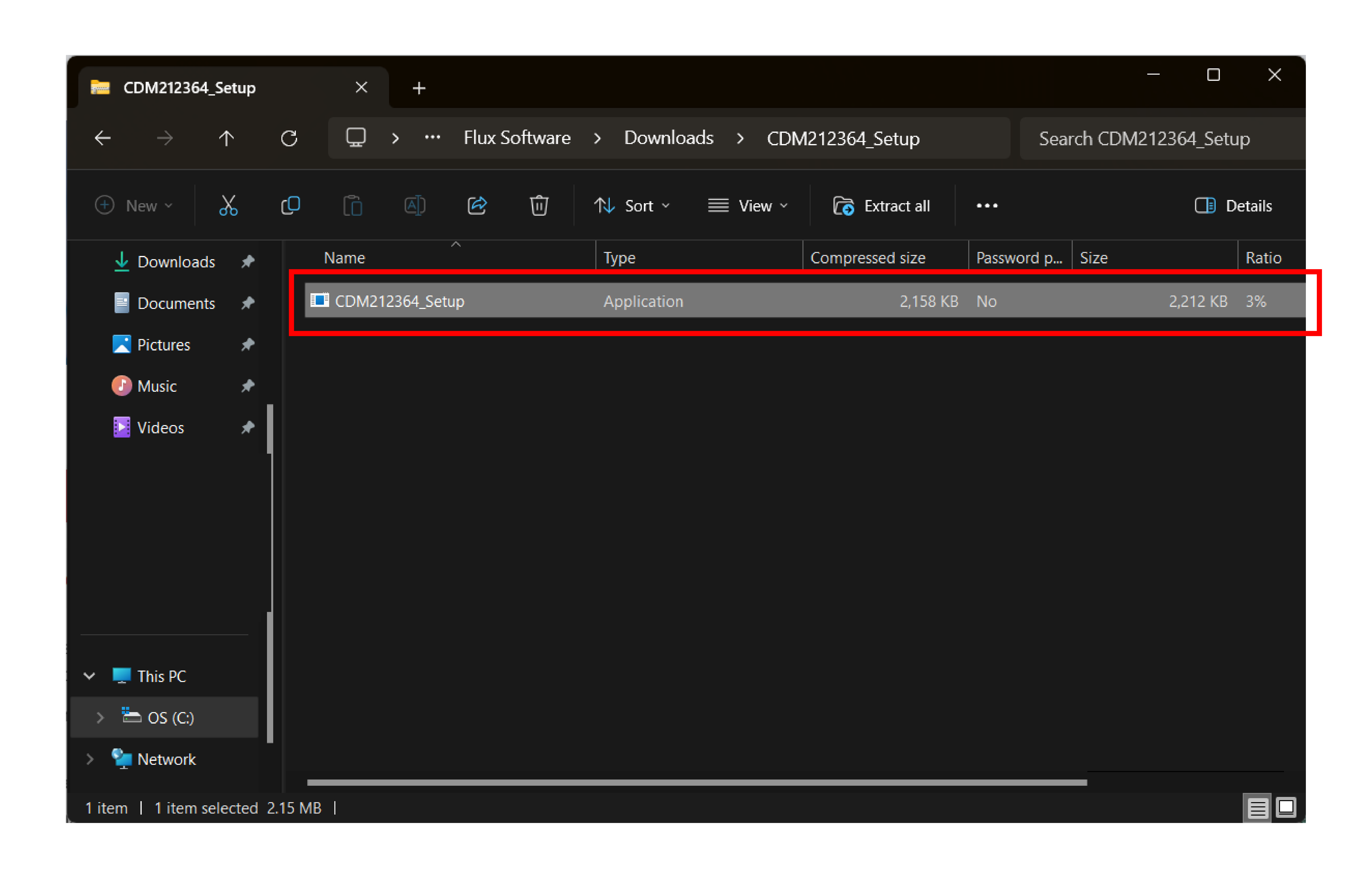Viewport: 1372px width, 878px height.
Task: Go back to previous location
Action: pos(103,139)
